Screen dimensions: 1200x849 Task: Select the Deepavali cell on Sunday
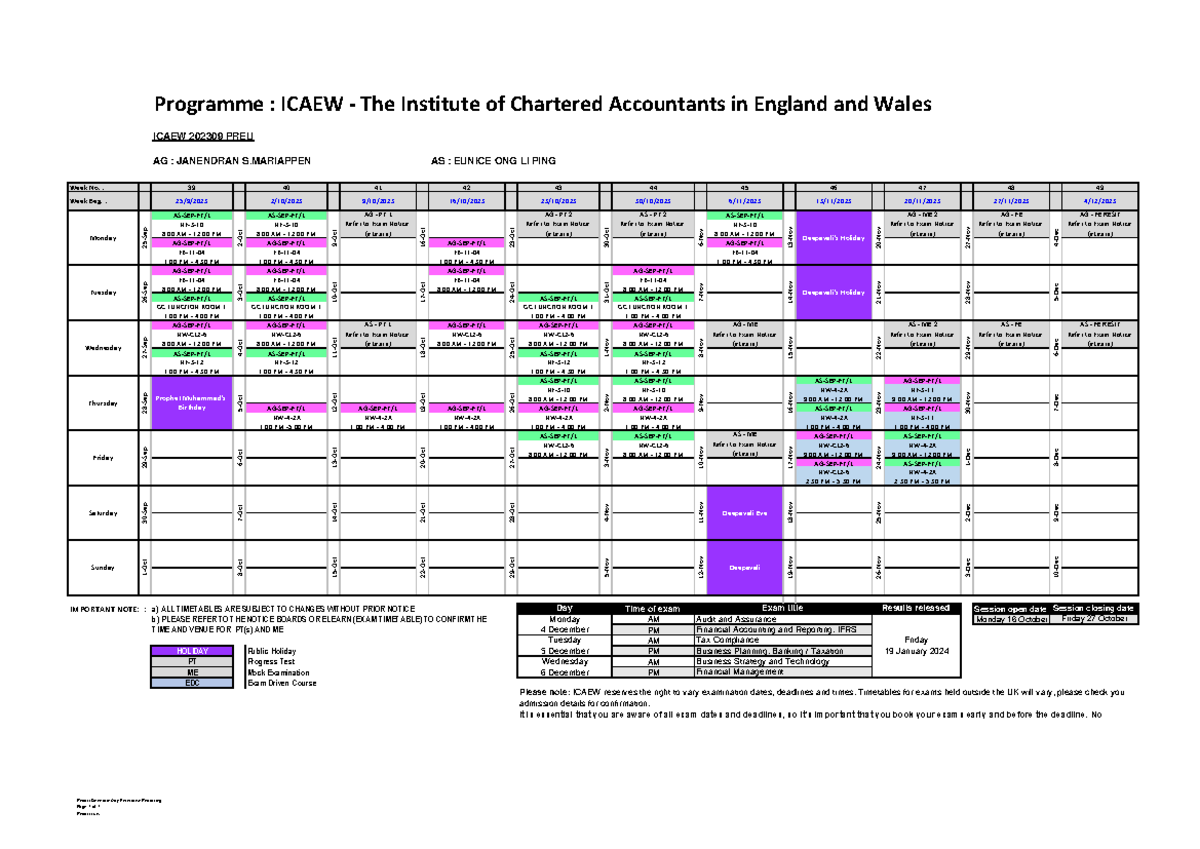747,567
